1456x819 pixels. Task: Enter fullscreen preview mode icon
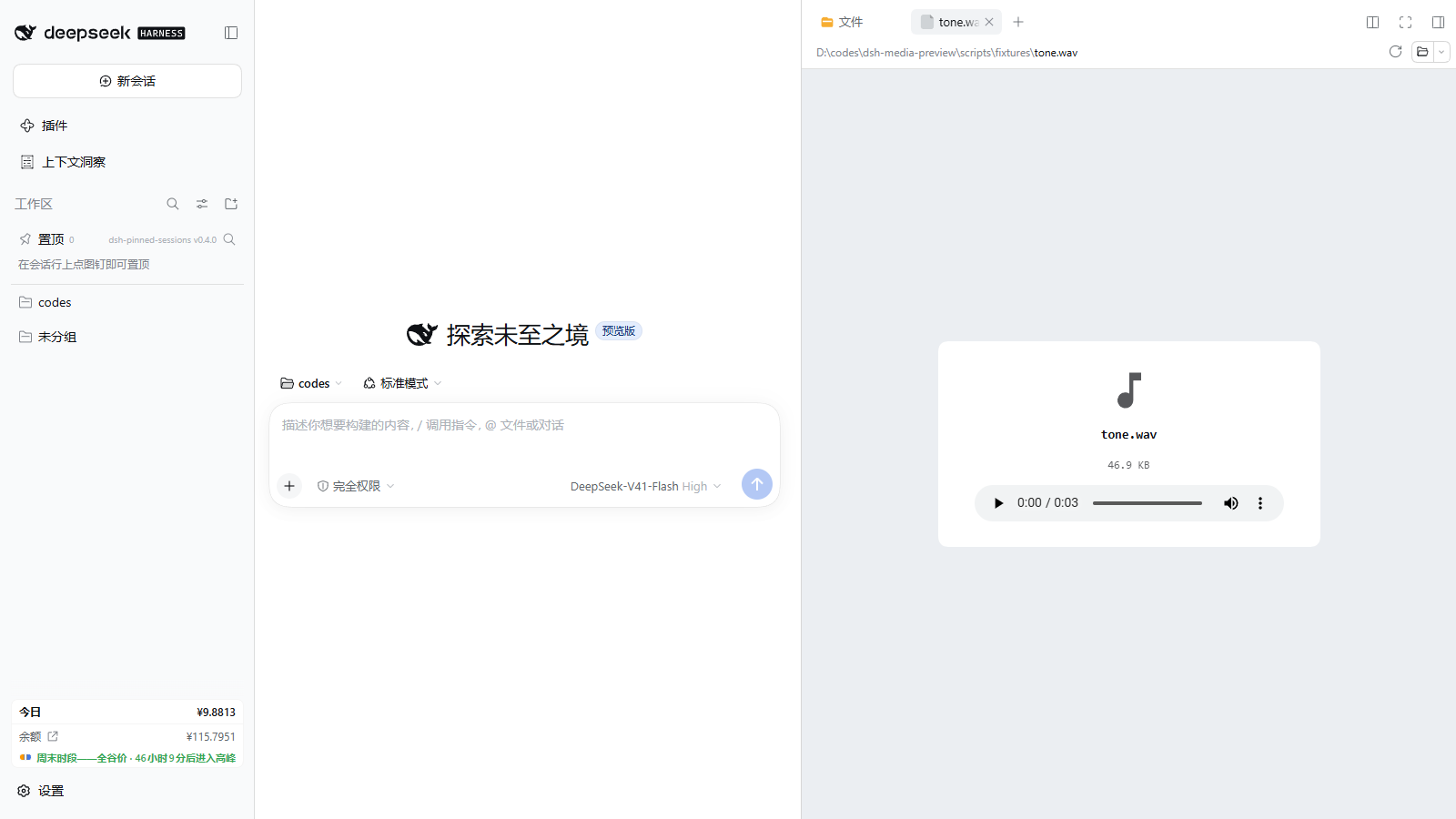pyautogui.click(x=1406, y=22)
